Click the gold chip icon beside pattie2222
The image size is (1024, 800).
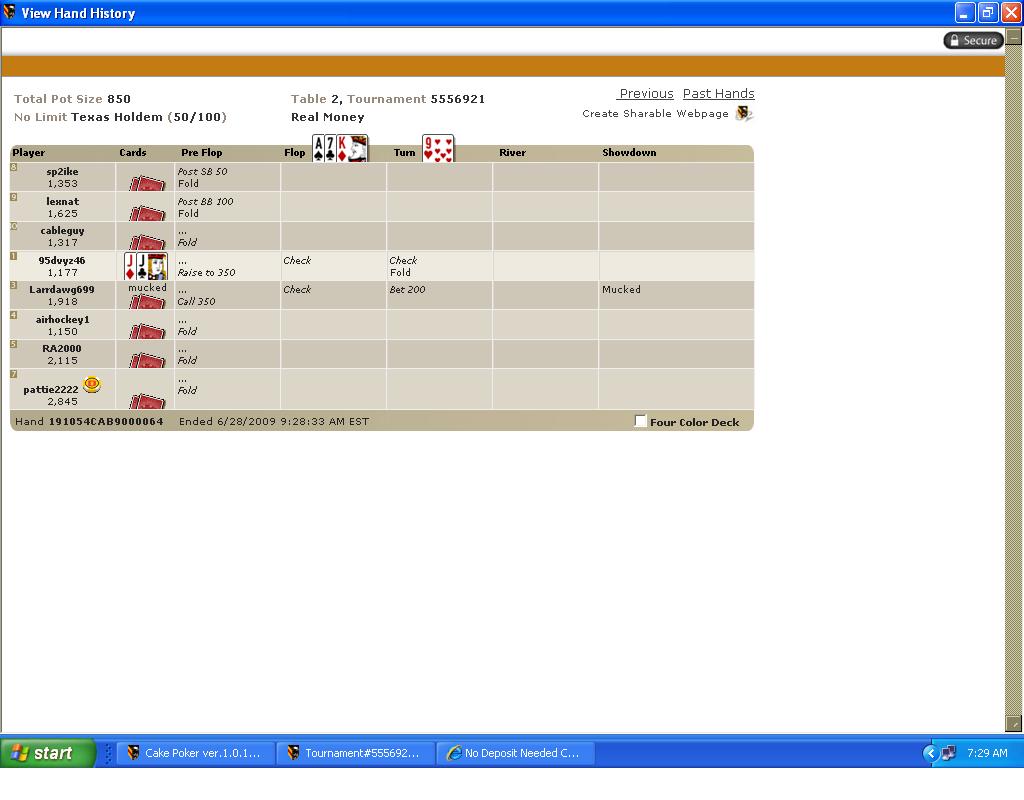[92, 384]
